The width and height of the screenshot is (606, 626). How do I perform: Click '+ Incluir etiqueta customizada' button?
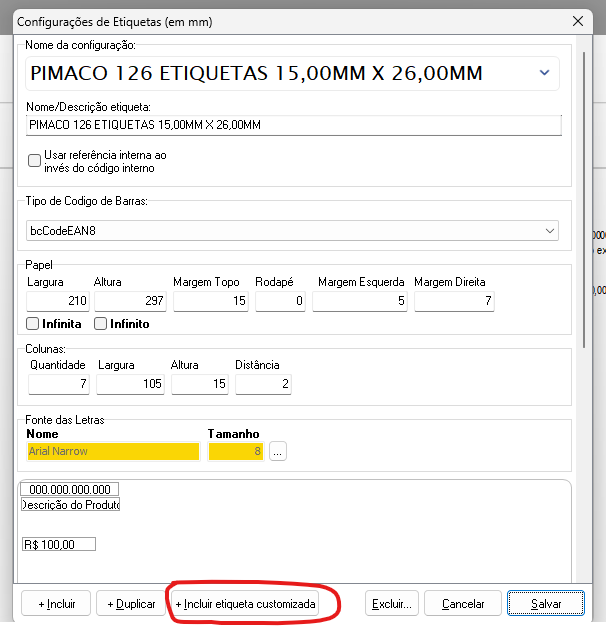[246, 604]
